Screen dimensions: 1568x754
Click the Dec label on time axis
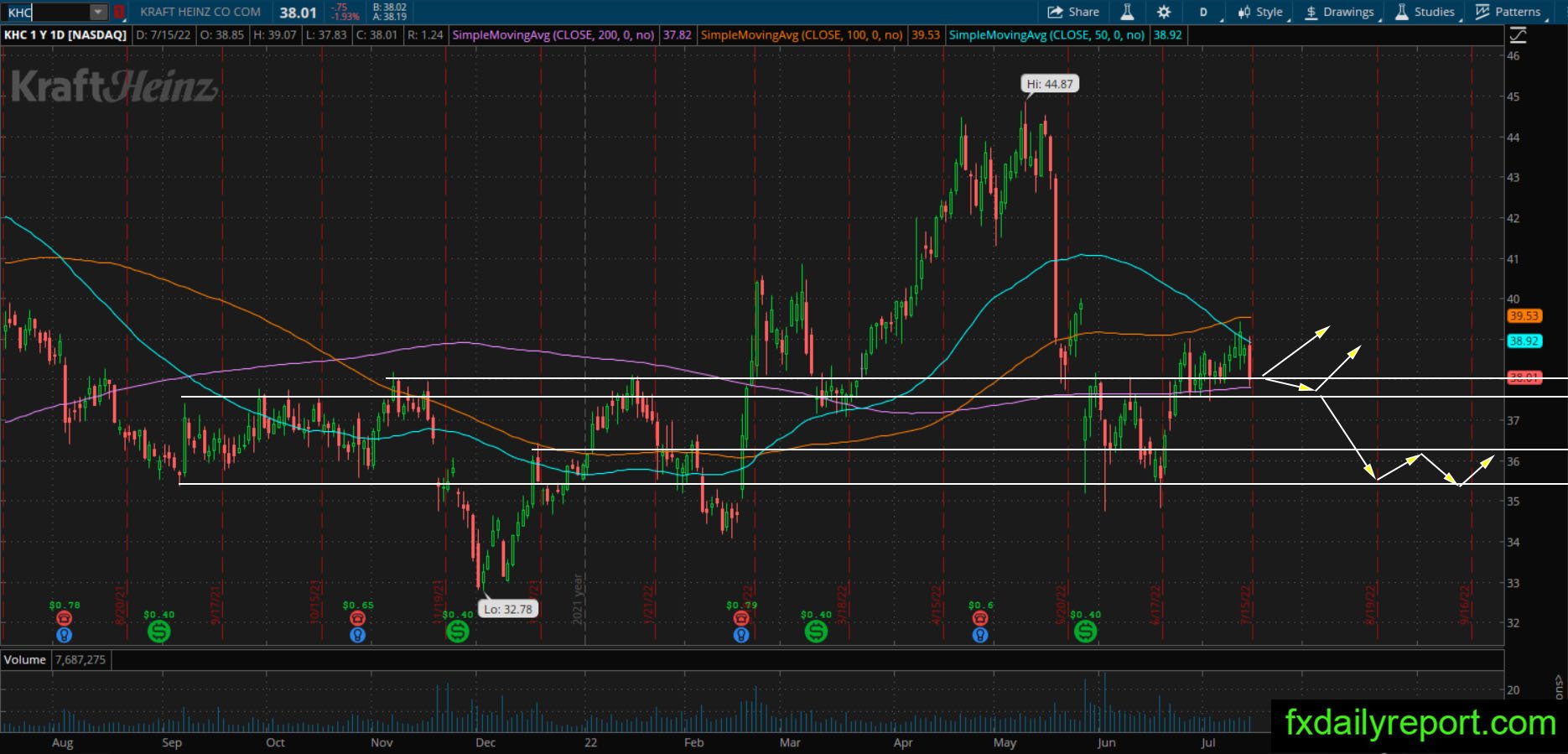click(485, 743)
